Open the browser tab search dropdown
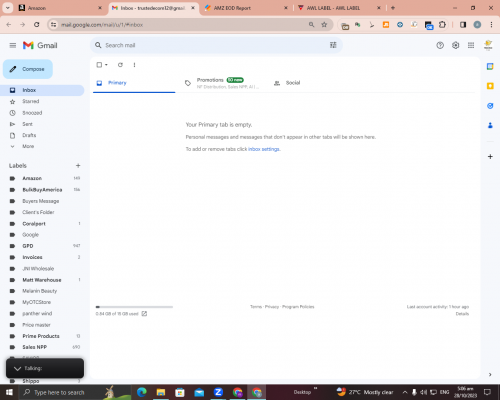 click(8, 8)
